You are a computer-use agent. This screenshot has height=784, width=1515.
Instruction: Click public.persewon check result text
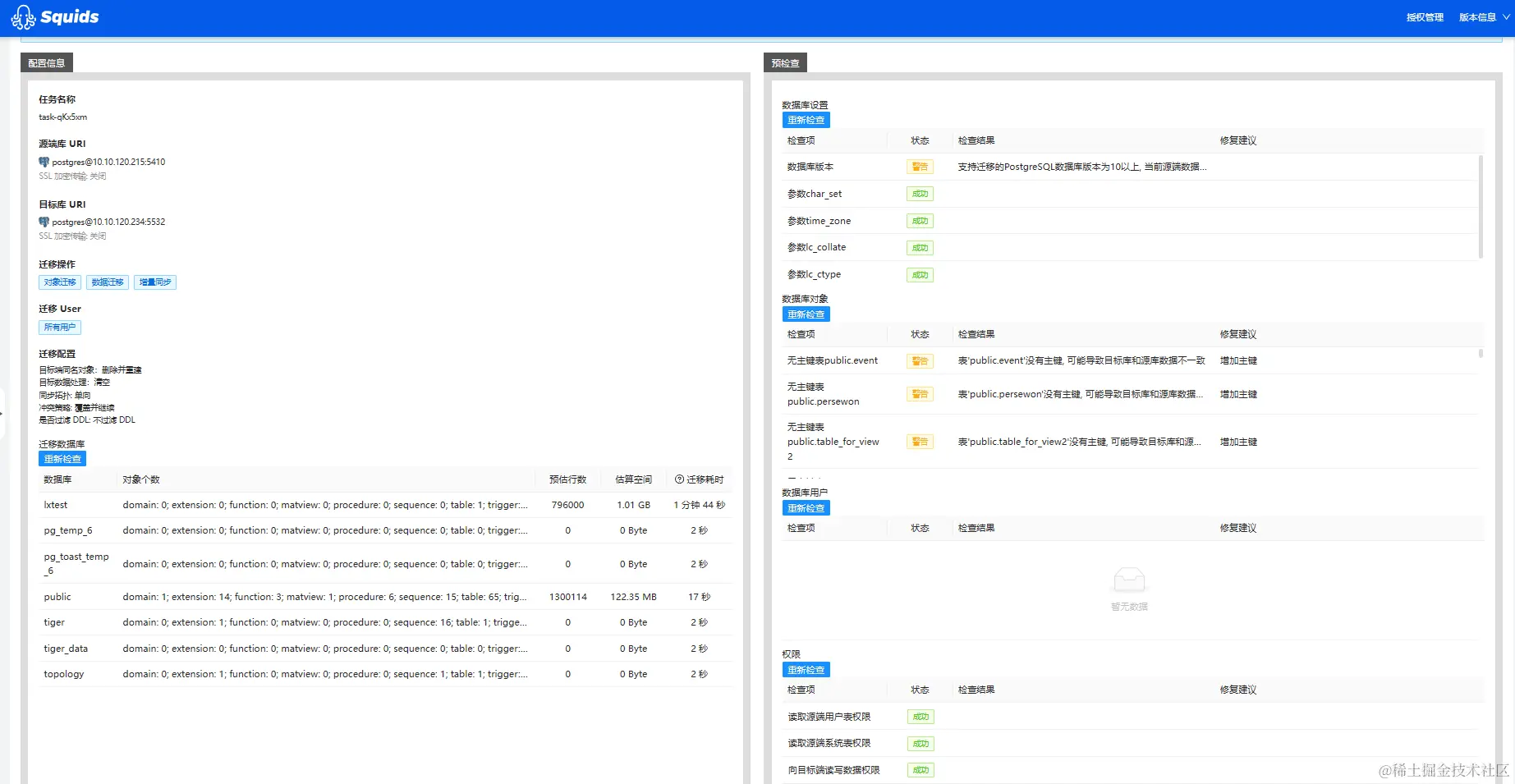click(x=1081, y=394)
